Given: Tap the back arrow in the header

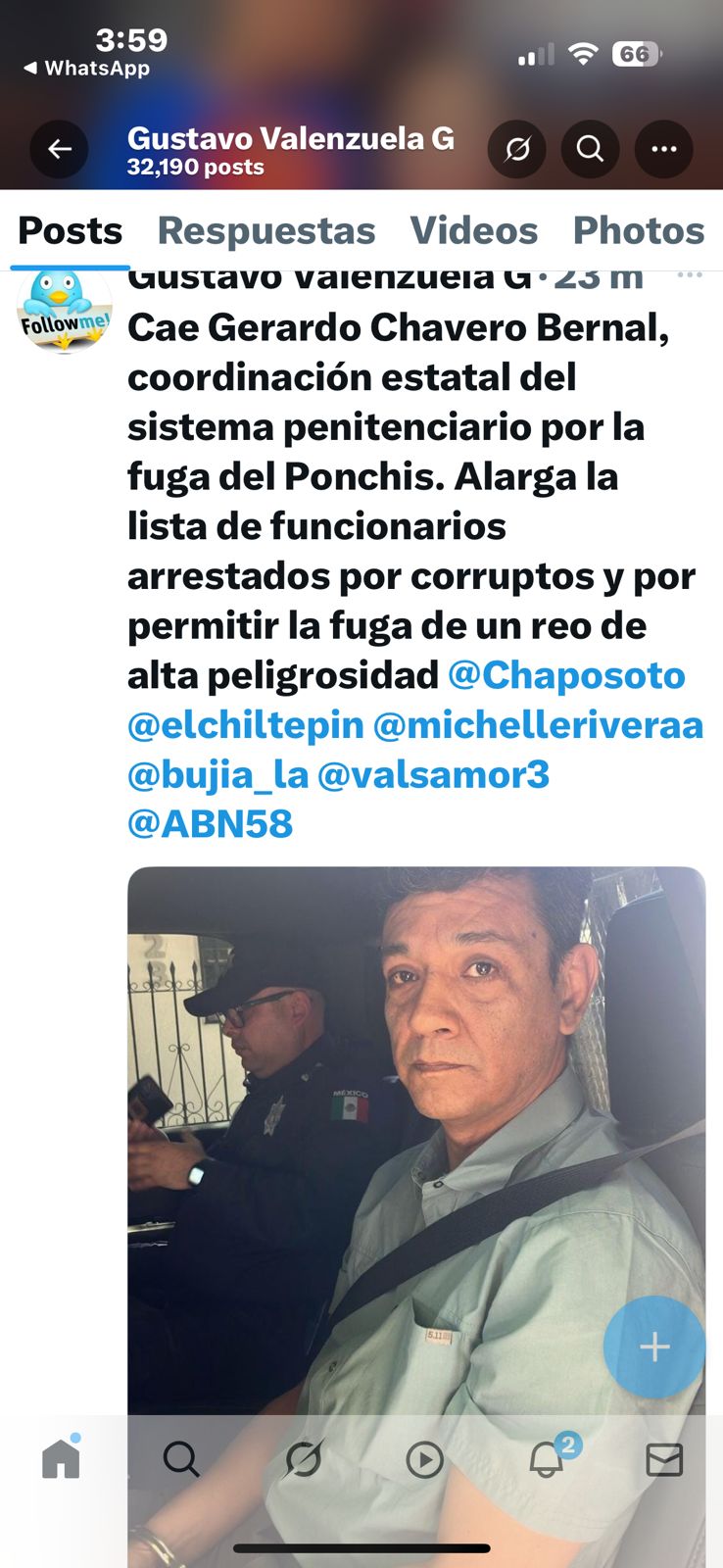Looking at the screenshot, I should [x=60, y=149].
